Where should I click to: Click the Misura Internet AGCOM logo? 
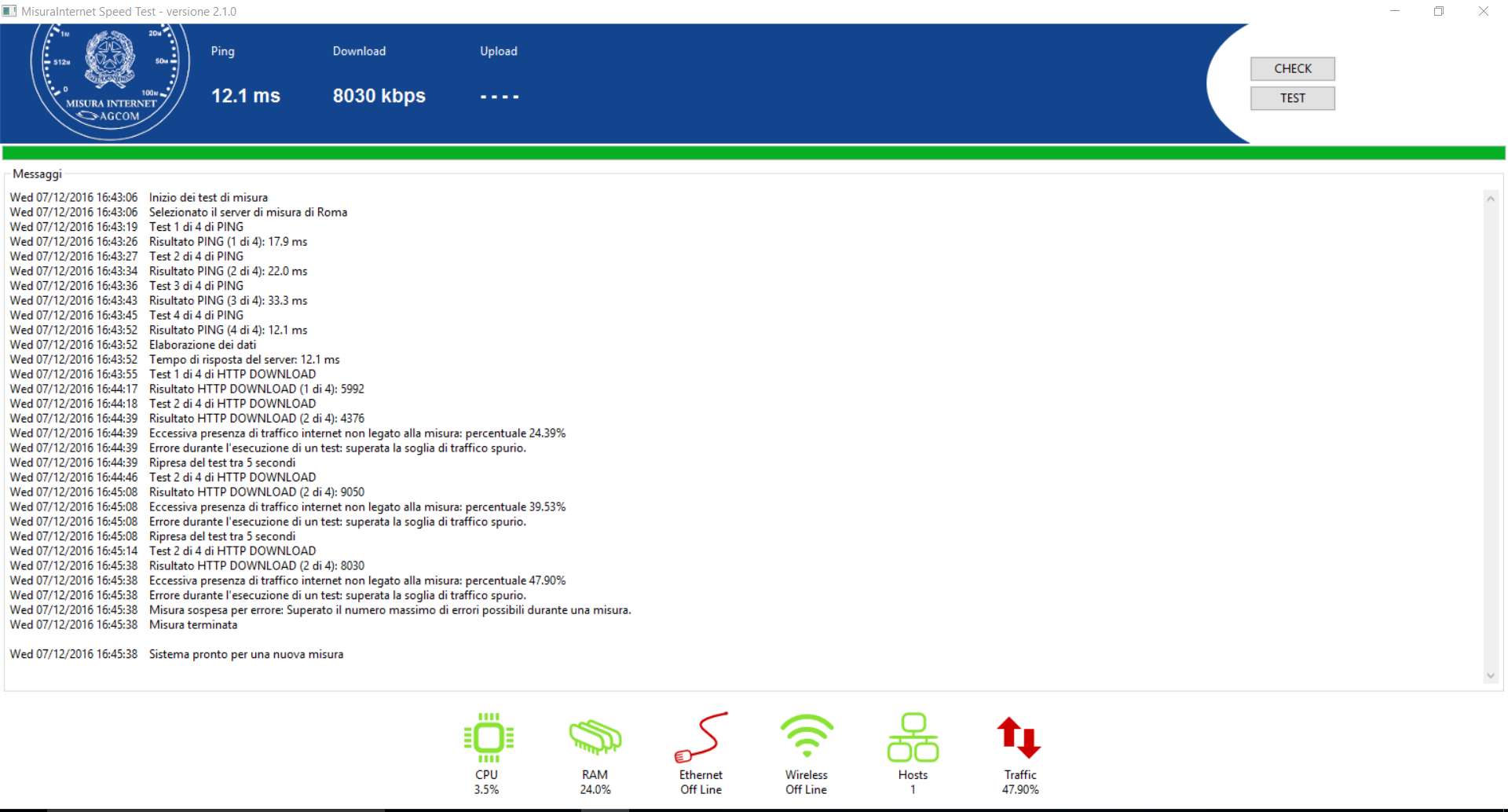[x=110, y=82]
